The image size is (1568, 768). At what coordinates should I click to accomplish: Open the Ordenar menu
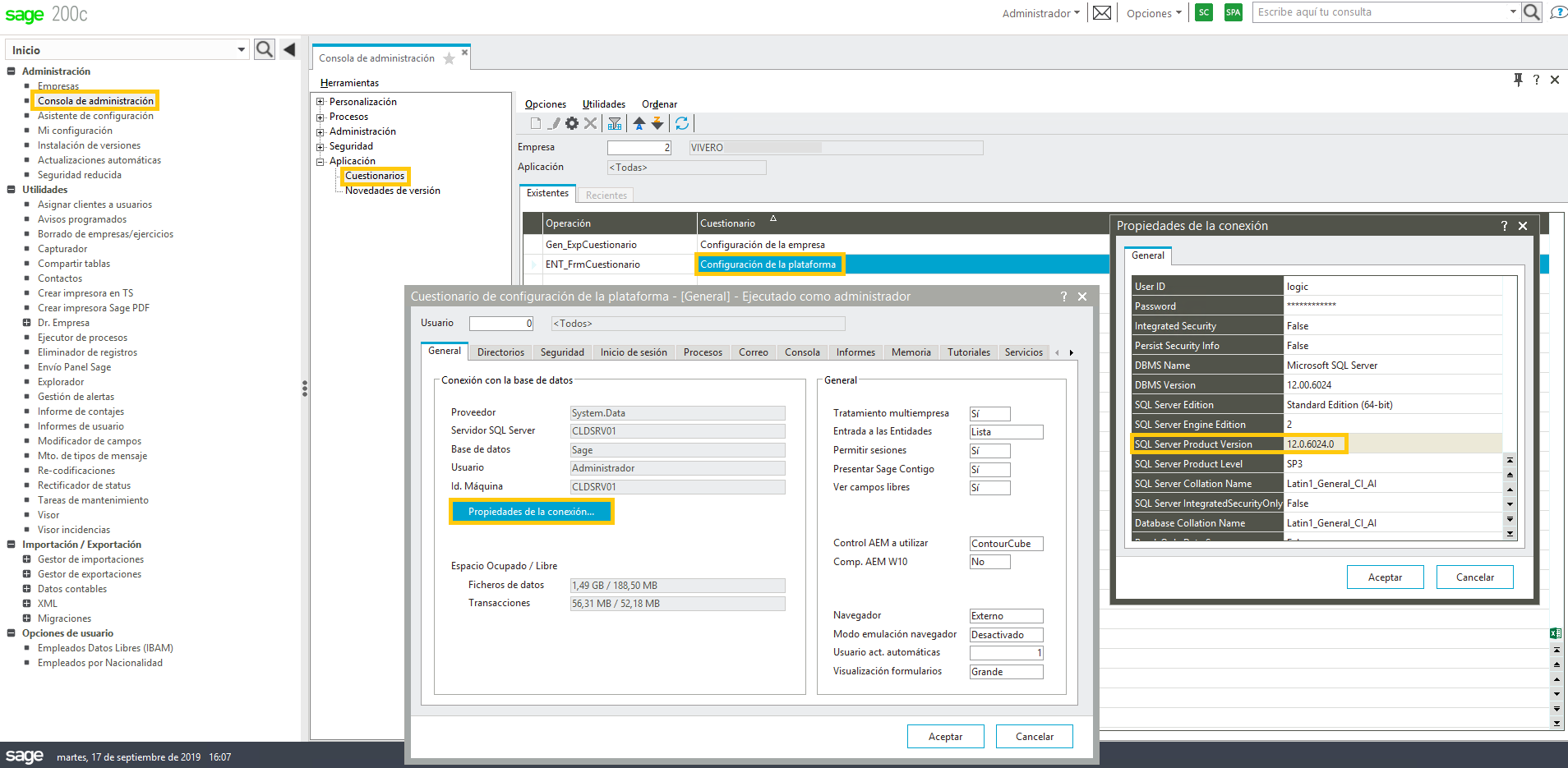tap(659, 104)
